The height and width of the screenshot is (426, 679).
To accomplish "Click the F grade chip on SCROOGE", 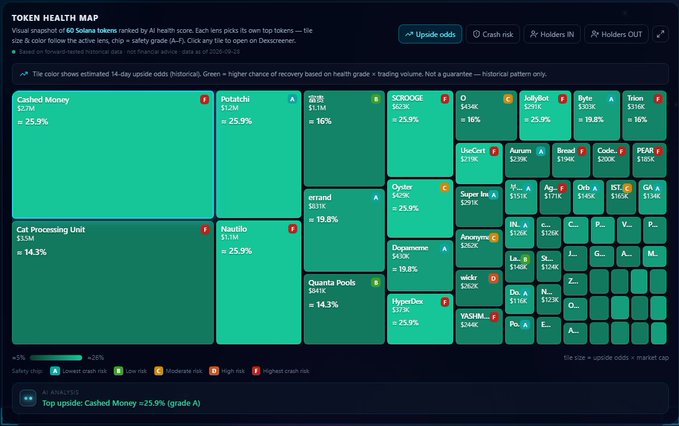I will (x=445, y=99).
